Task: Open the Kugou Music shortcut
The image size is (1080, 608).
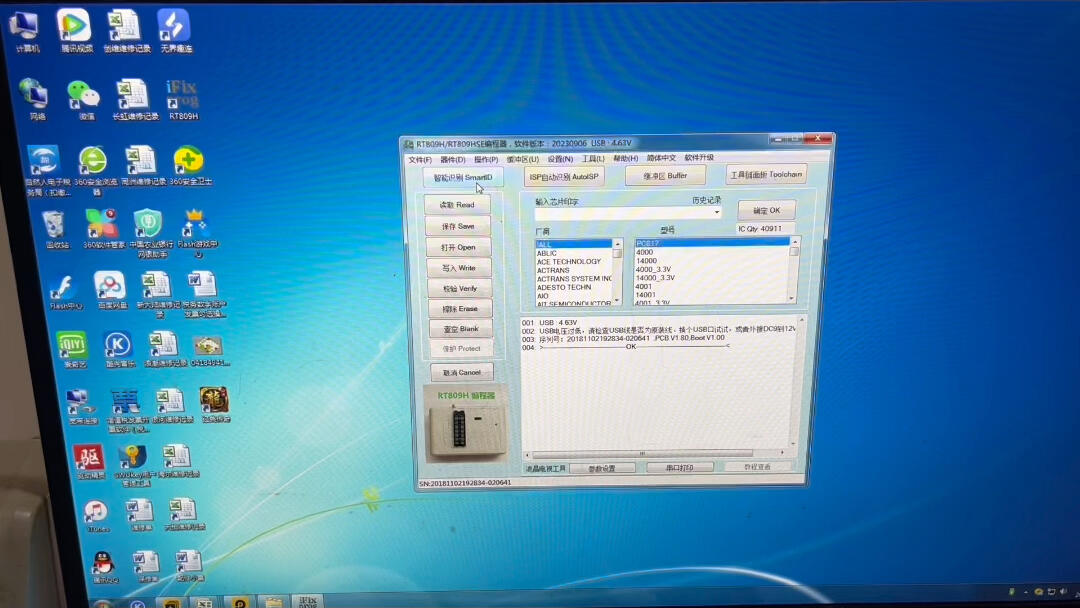Action: click(118, 350)
